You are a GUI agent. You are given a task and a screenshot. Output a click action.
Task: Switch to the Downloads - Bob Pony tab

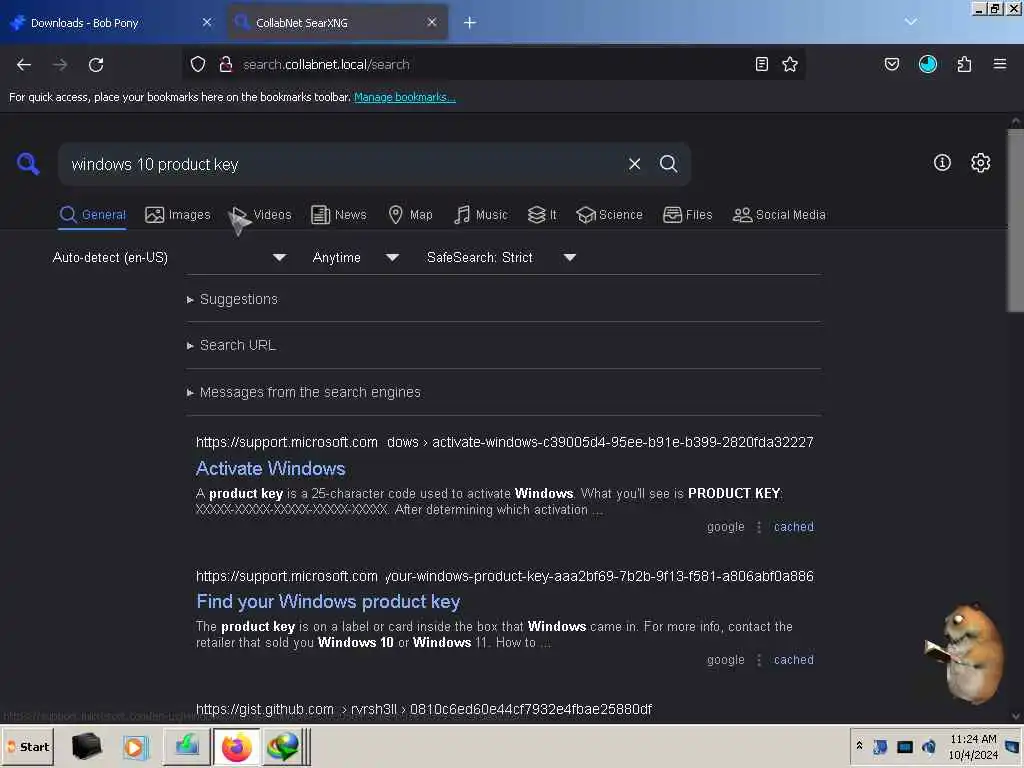click(x=110, y=23)
